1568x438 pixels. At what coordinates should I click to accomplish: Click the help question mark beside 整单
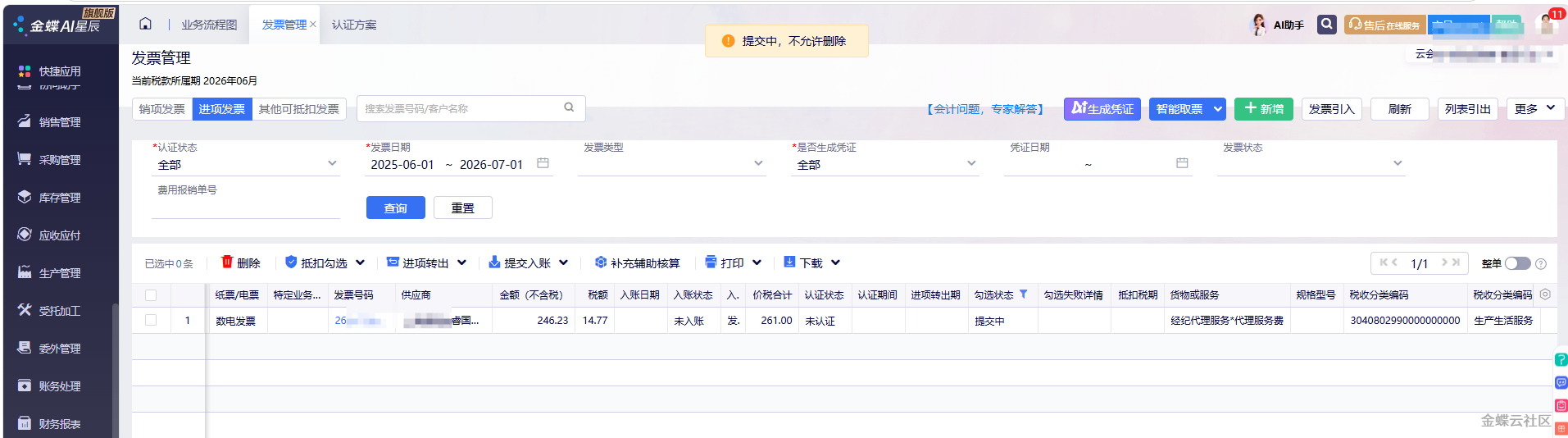pyautogui.click(x=1541, y=263)
